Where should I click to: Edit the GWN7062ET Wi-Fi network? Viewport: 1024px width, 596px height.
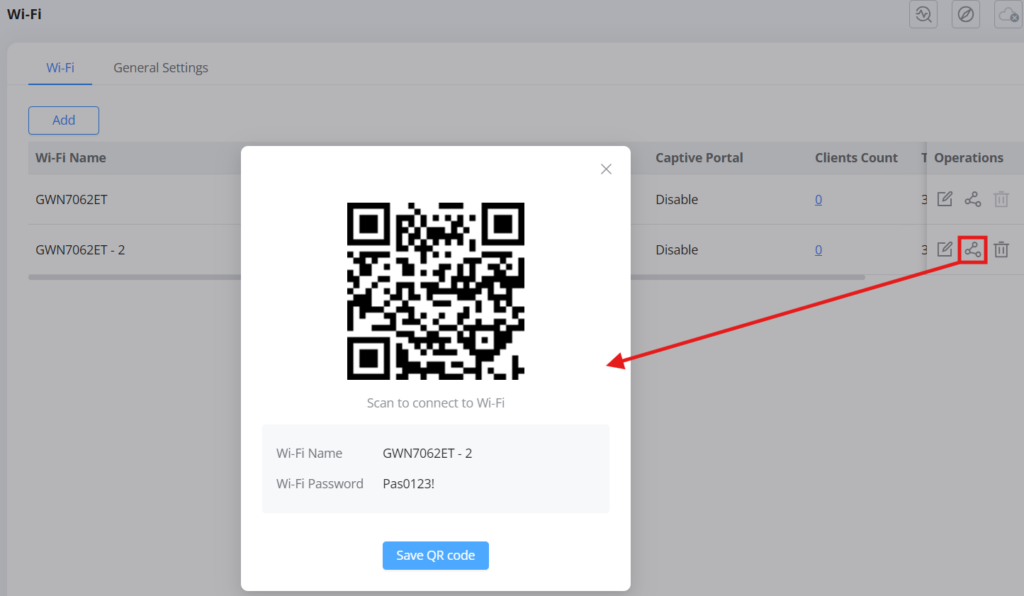[x=944, y=199]
